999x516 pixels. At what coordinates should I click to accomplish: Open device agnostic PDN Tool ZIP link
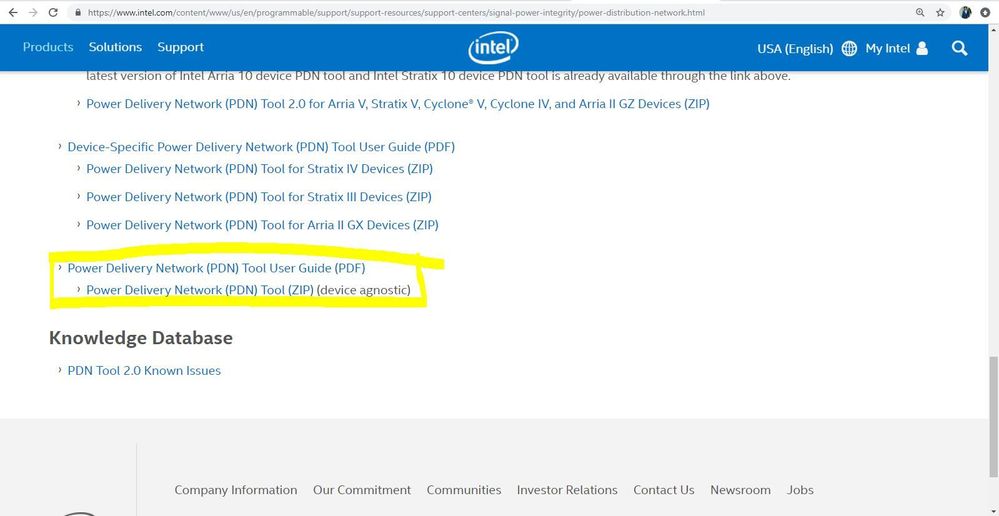coord(200,290)
